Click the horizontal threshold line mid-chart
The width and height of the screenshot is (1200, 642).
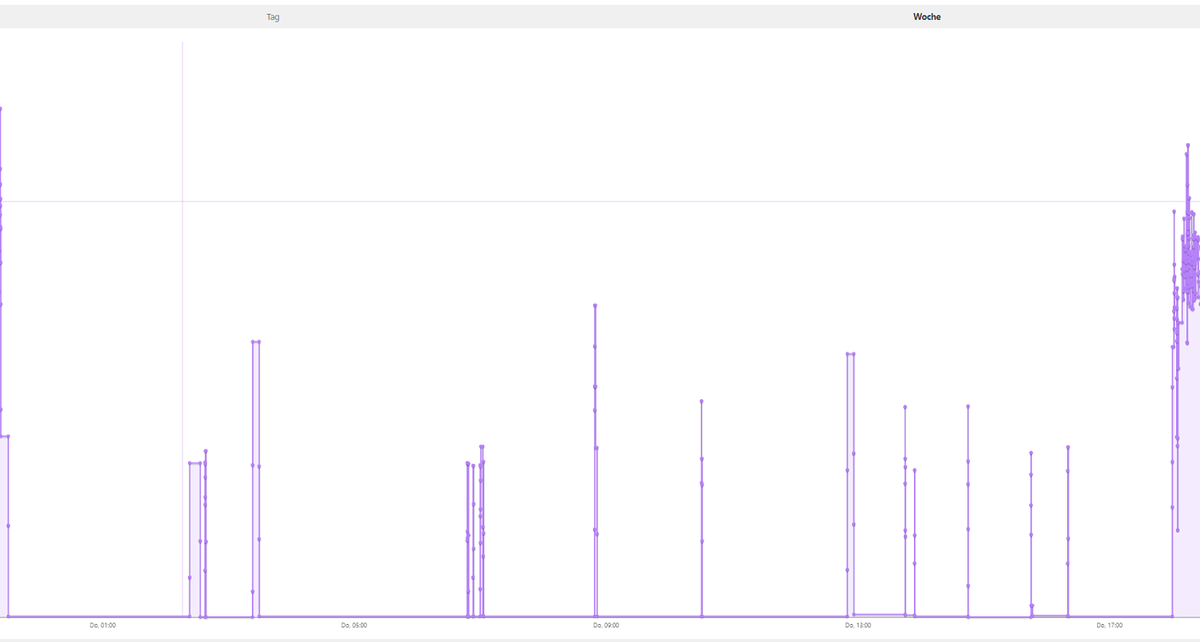tap(600, 201)
